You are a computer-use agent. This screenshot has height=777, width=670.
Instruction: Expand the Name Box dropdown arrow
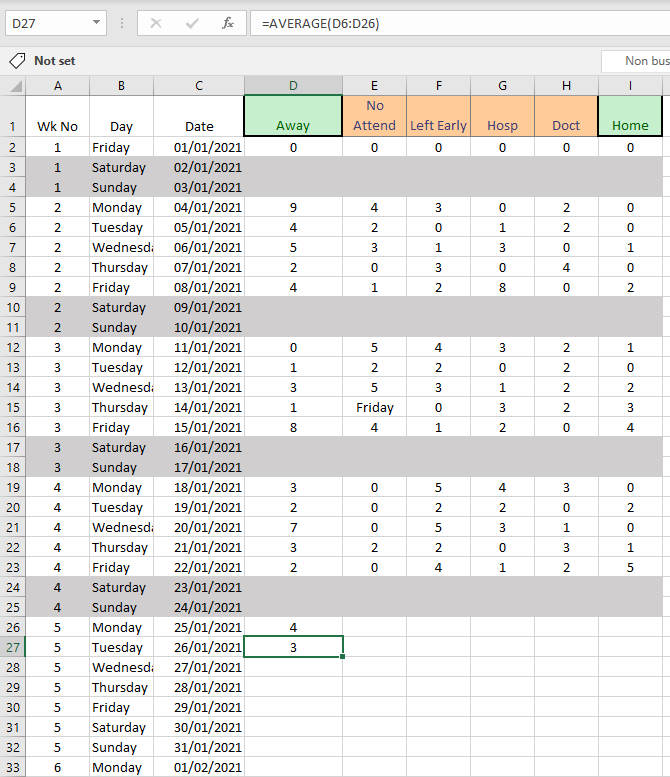(96, 23)
